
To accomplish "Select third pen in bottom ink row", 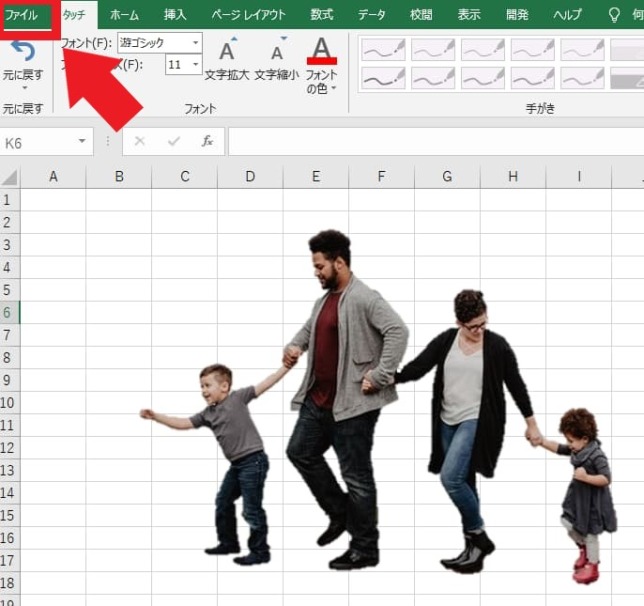I will [483, 78].
